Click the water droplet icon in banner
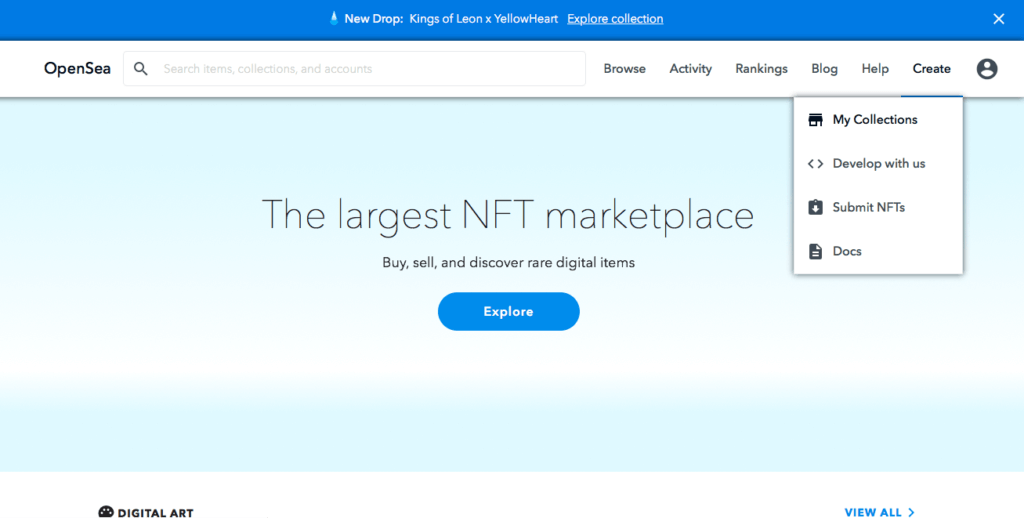This screenshot has width=1024, height=518. coord(334,19)
